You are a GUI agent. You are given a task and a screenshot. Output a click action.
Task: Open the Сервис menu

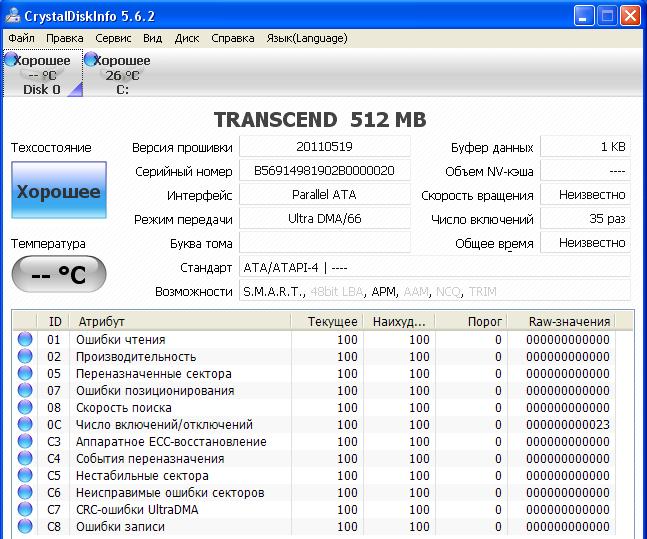tap(113, 38)
